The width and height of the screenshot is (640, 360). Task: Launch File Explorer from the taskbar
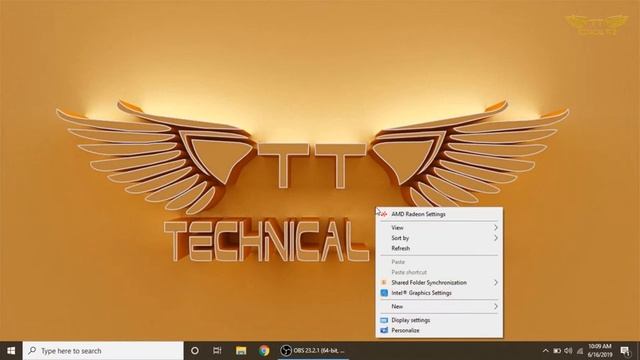click(241, 351)
